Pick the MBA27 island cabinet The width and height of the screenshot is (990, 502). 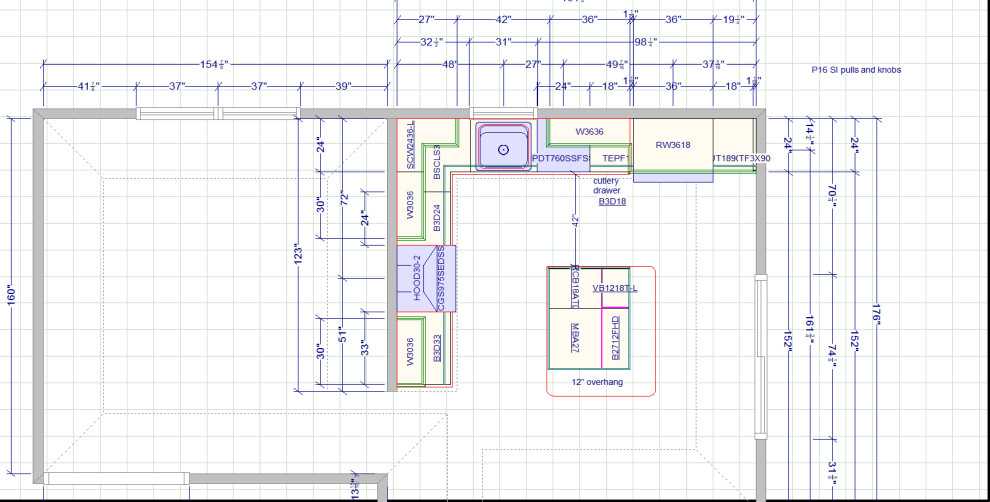[x=575, y=338]
